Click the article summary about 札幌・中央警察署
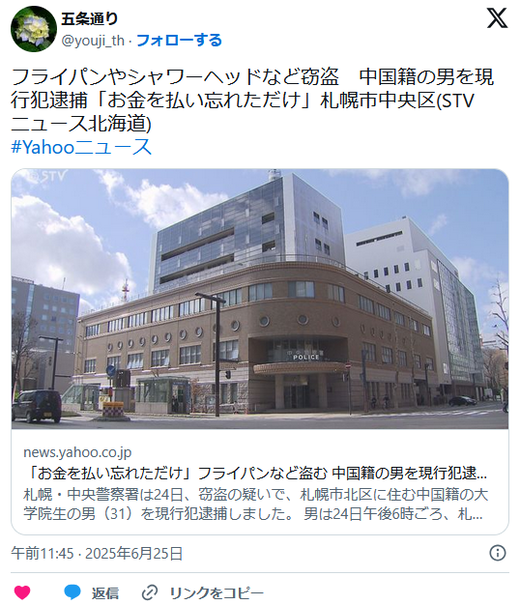The height and width of the screenshot is (605, 520). tap(255, 504)
